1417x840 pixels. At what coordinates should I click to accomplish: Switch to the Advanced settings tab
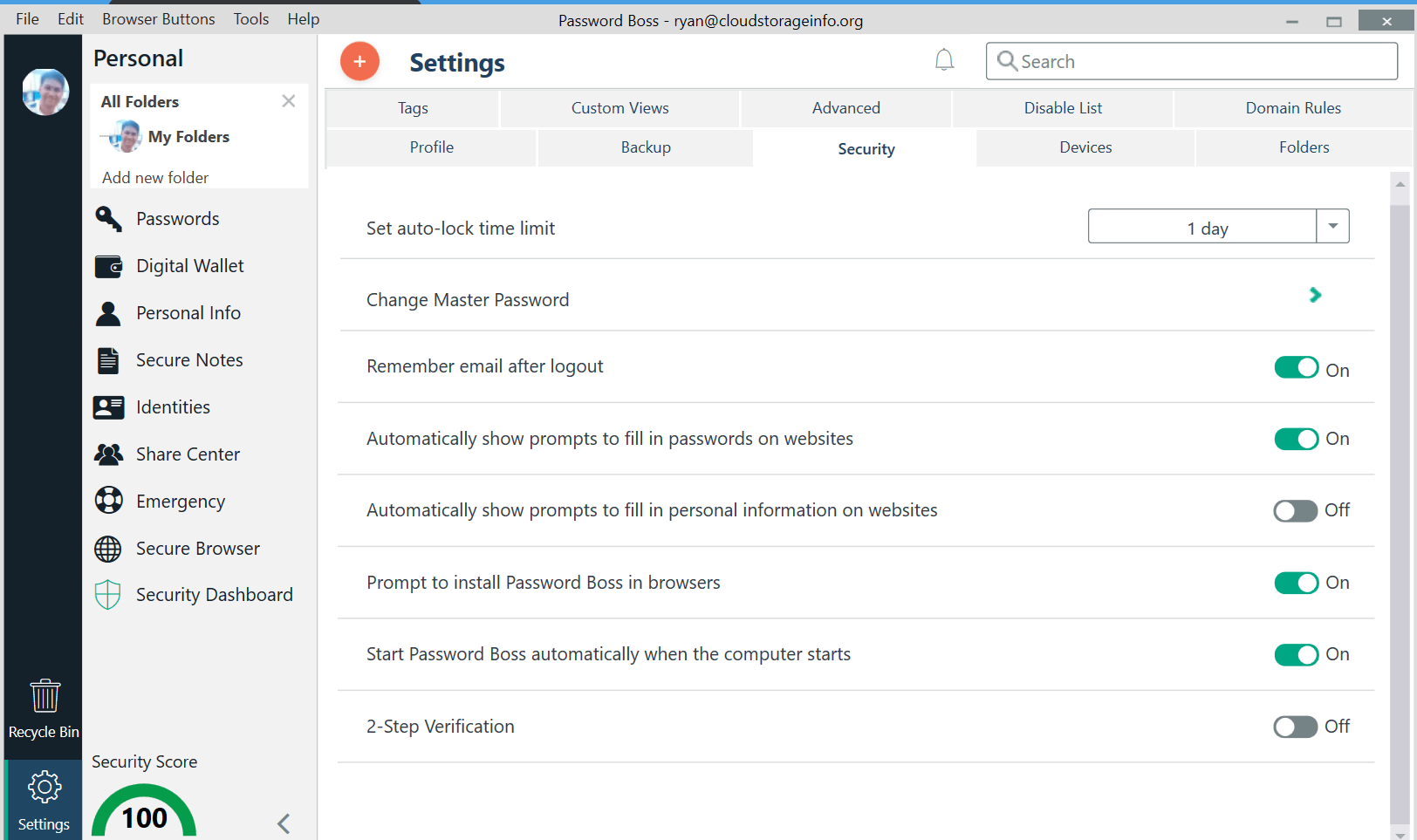[x=845, y=107]
